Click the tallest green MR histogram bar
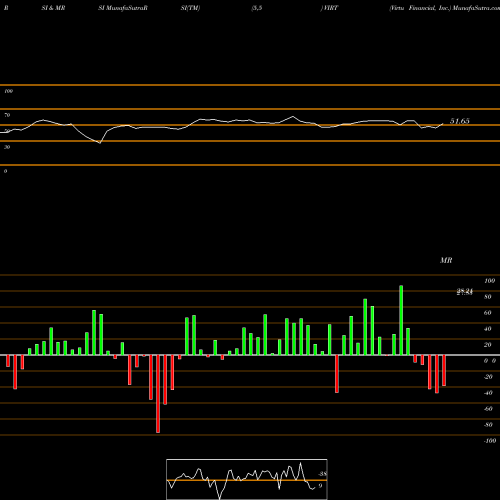The width and height of the screenshot is (500, 500). (401, 320)
